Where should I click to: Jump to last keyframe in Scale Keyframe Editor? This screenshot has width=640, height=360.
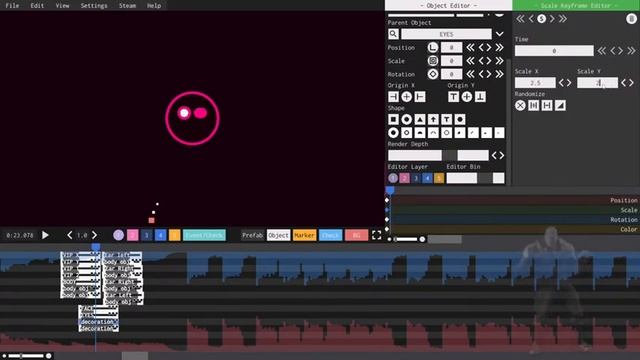pyautogui.click(x=563, y=19)
